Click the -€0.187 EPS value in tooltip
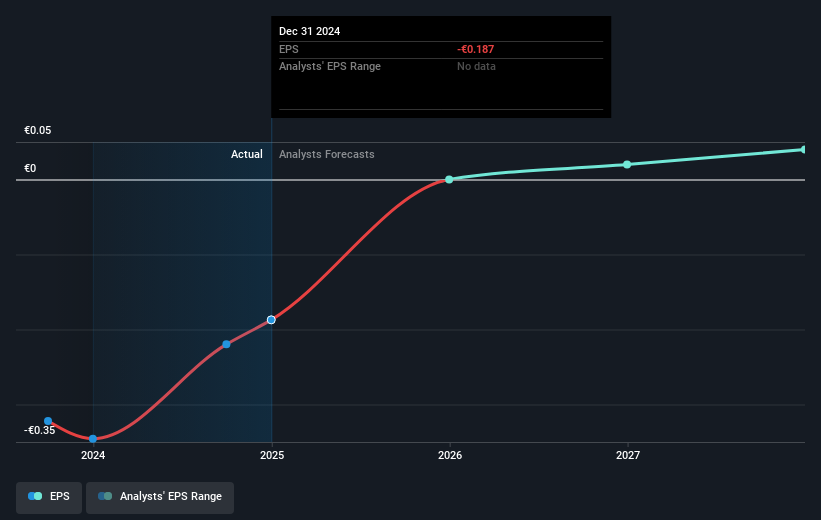The height and width of the screenshot is (520, 821). click(475, 49)
